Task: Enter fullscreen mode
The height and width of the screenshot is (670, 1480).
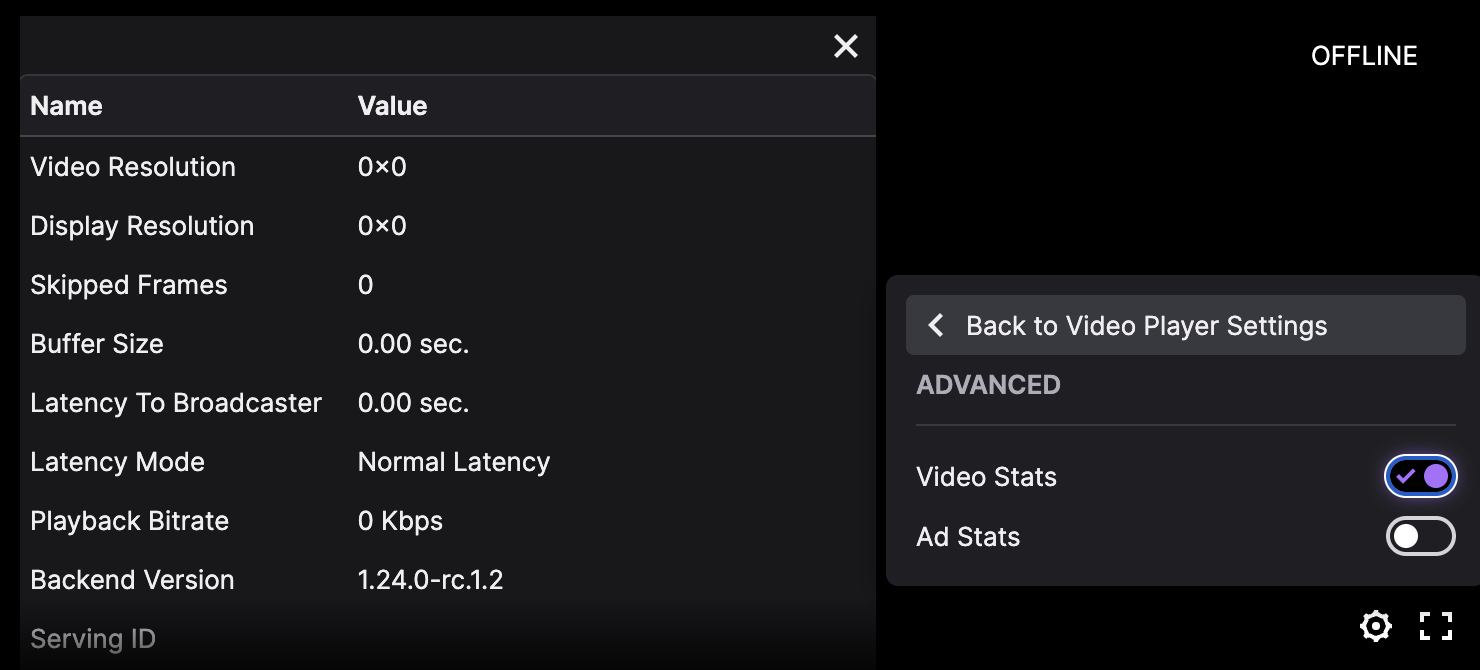Action: click(x=1436, y=626)
